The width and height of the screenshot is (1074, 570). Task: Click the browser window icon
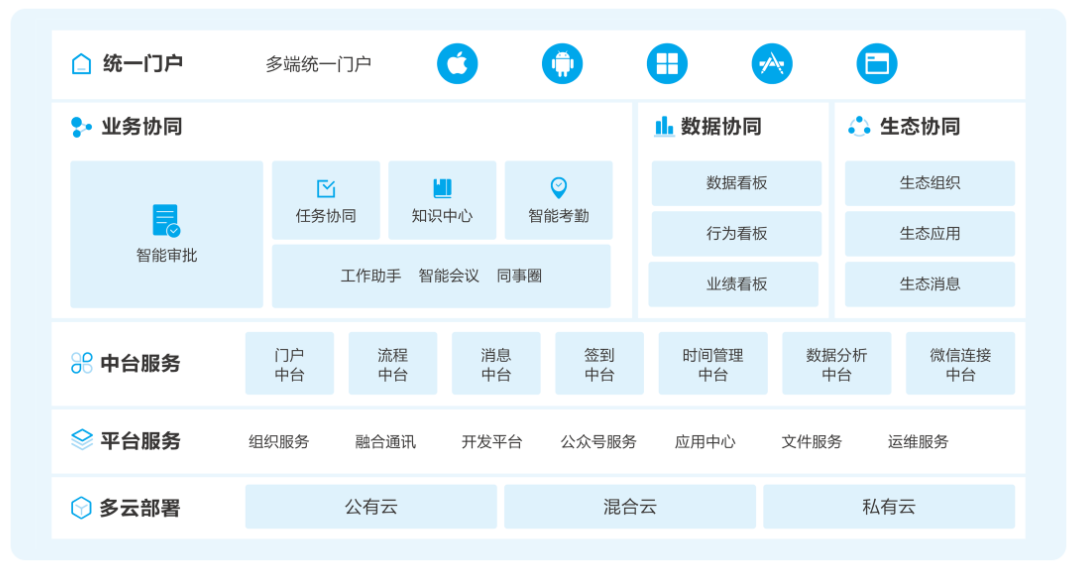(x=877, y=64)
